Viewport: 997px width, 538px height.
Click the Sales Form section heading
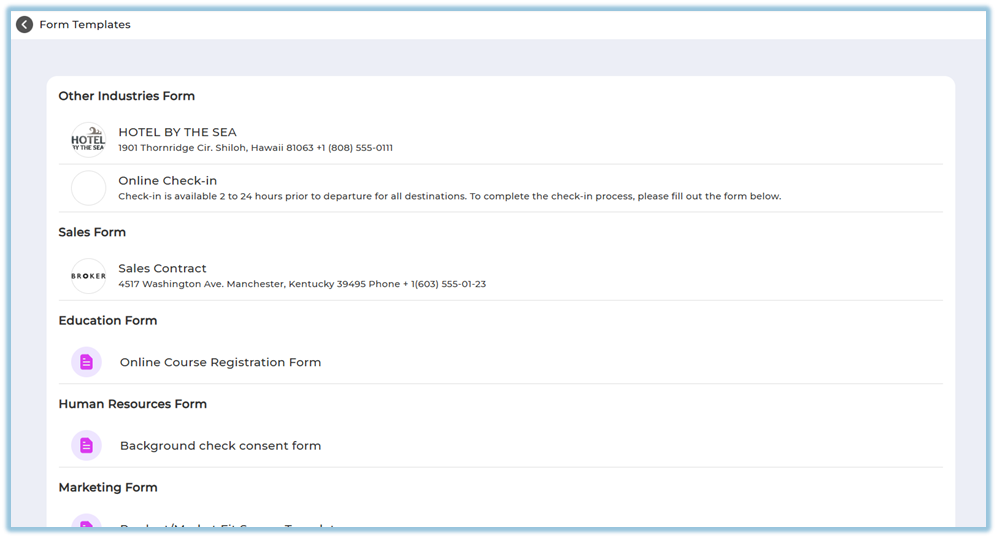[92, 232]
